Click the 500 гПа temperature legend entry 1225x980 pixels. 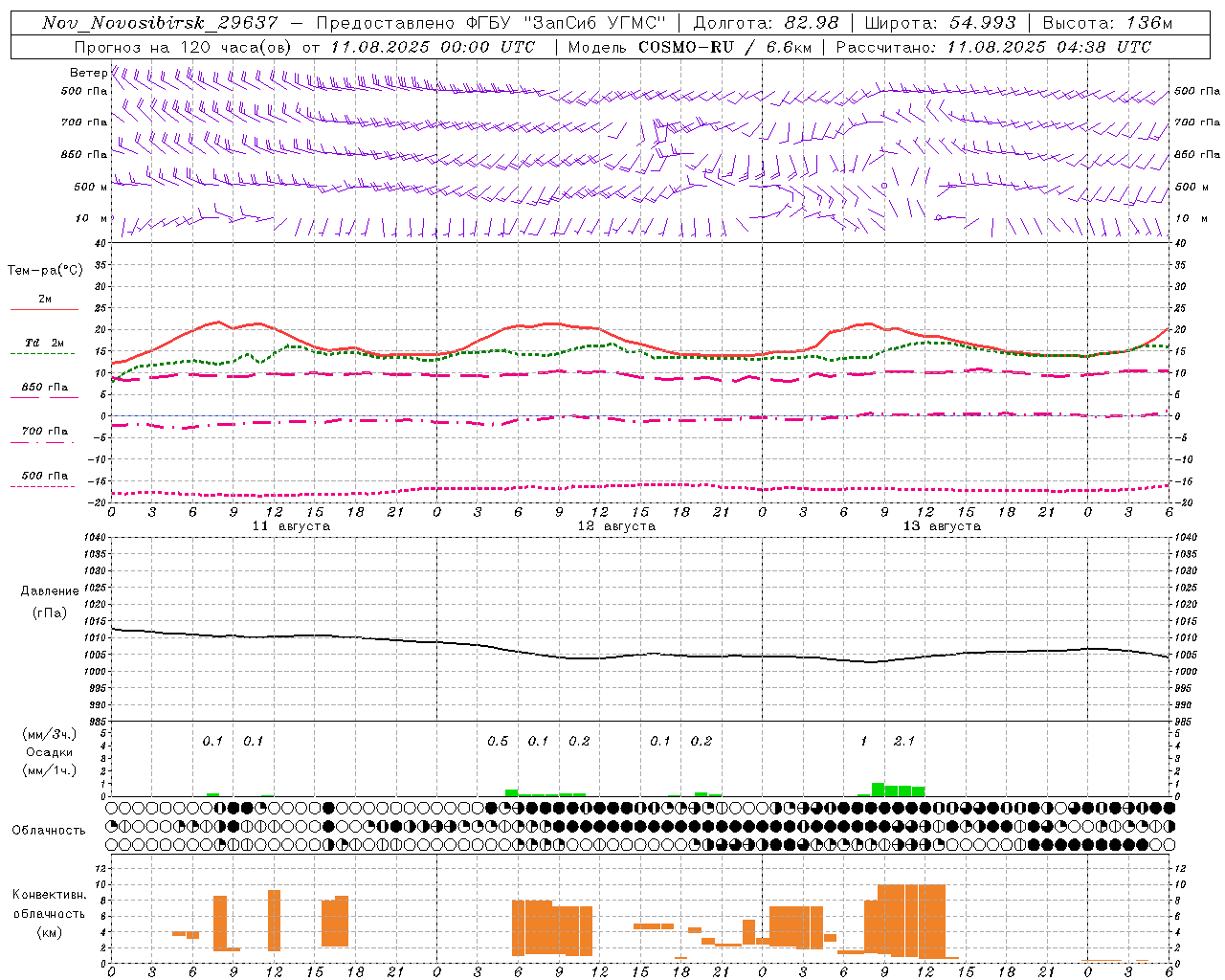coord(44,476)
